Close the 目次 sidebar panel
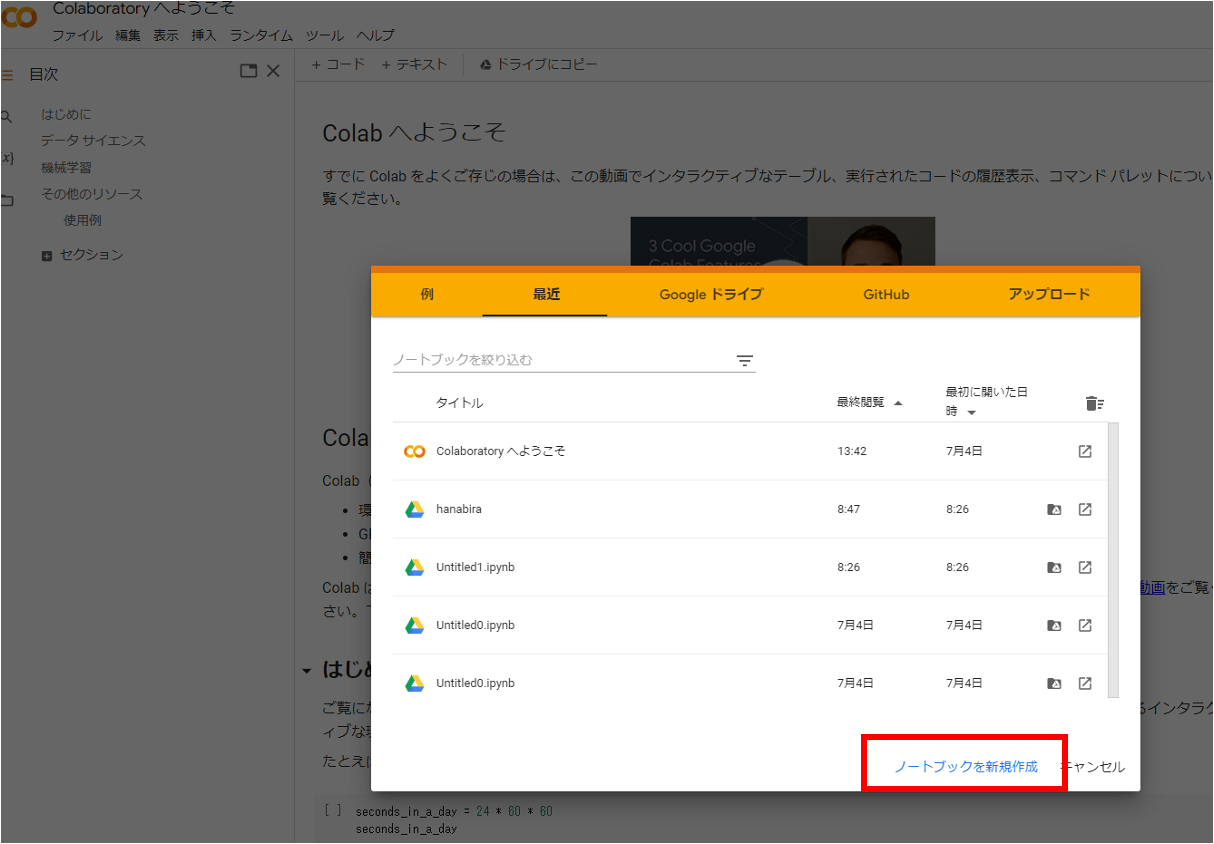Image resolution: width=1214 pixels, height=844 pixels. pos(273,71)
